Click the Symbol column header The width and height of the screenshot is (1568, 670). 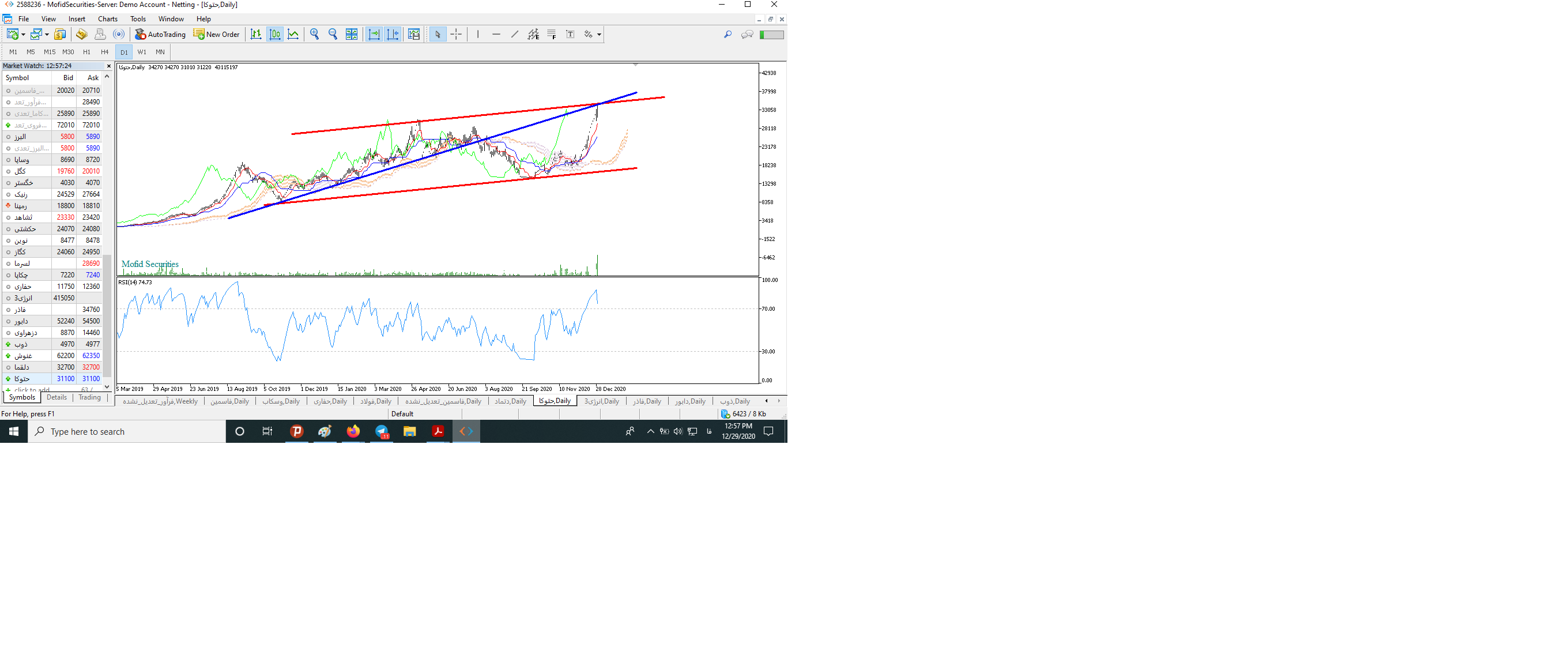click(27, 78)
